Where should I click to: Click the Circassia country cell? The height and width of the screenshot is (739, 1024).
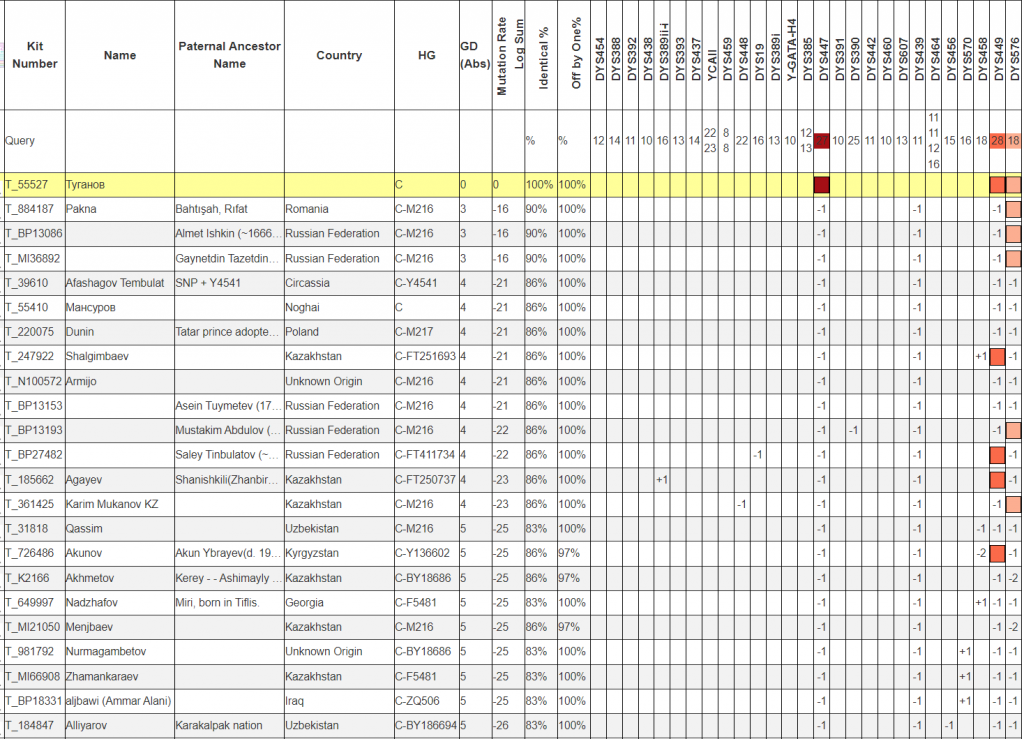309,283
